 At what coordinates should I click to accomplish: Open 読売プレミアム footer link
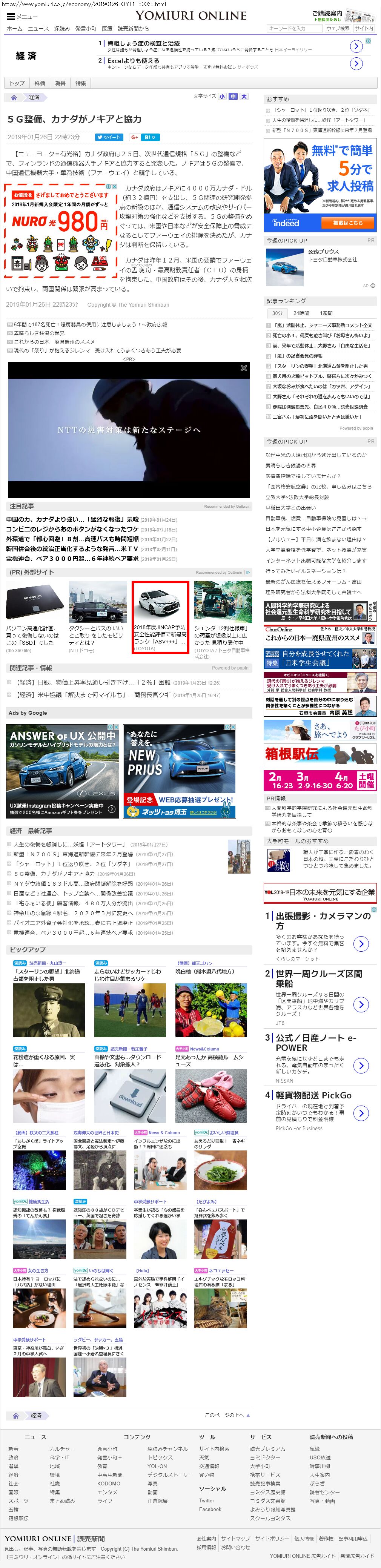coord(267,1449)
